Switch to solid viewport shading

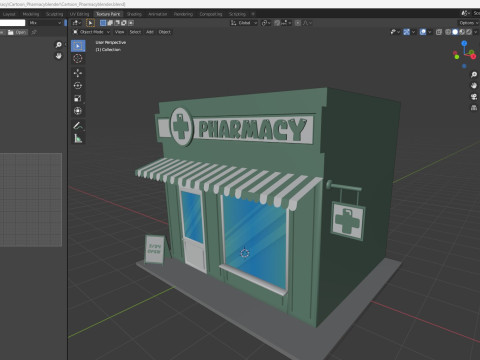pyautogui.click(x=455, y=32)
